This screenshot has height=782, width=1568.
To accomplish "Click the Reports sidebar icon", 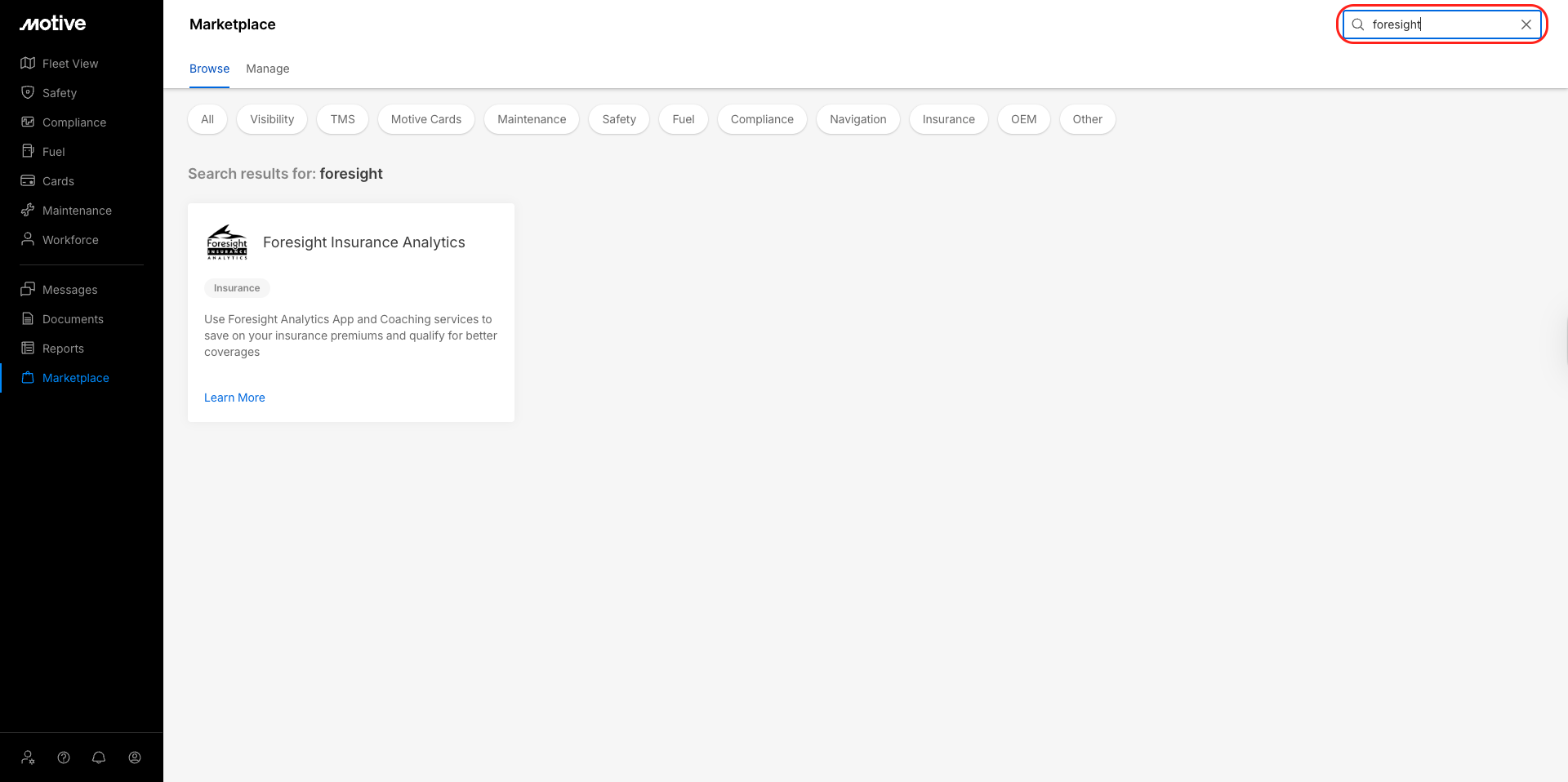I will point(28,349).
